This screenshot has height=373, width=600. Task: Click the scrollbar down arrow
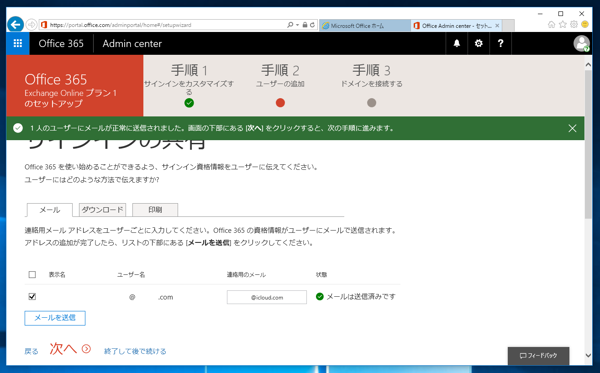pyautogui.click(x=588, y=355)
